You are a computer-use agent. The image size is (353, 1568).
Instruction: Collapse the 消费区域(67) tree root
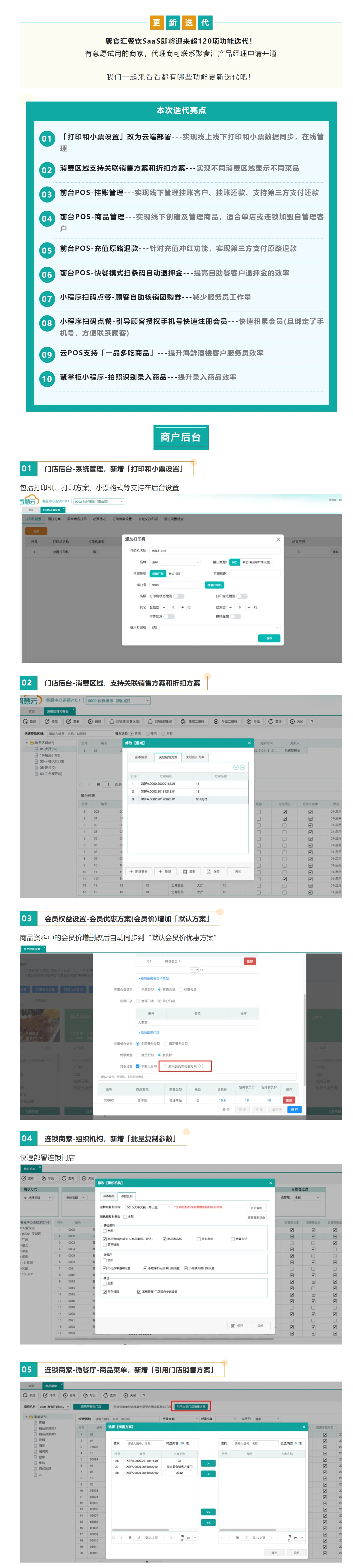tap(26, 743)
